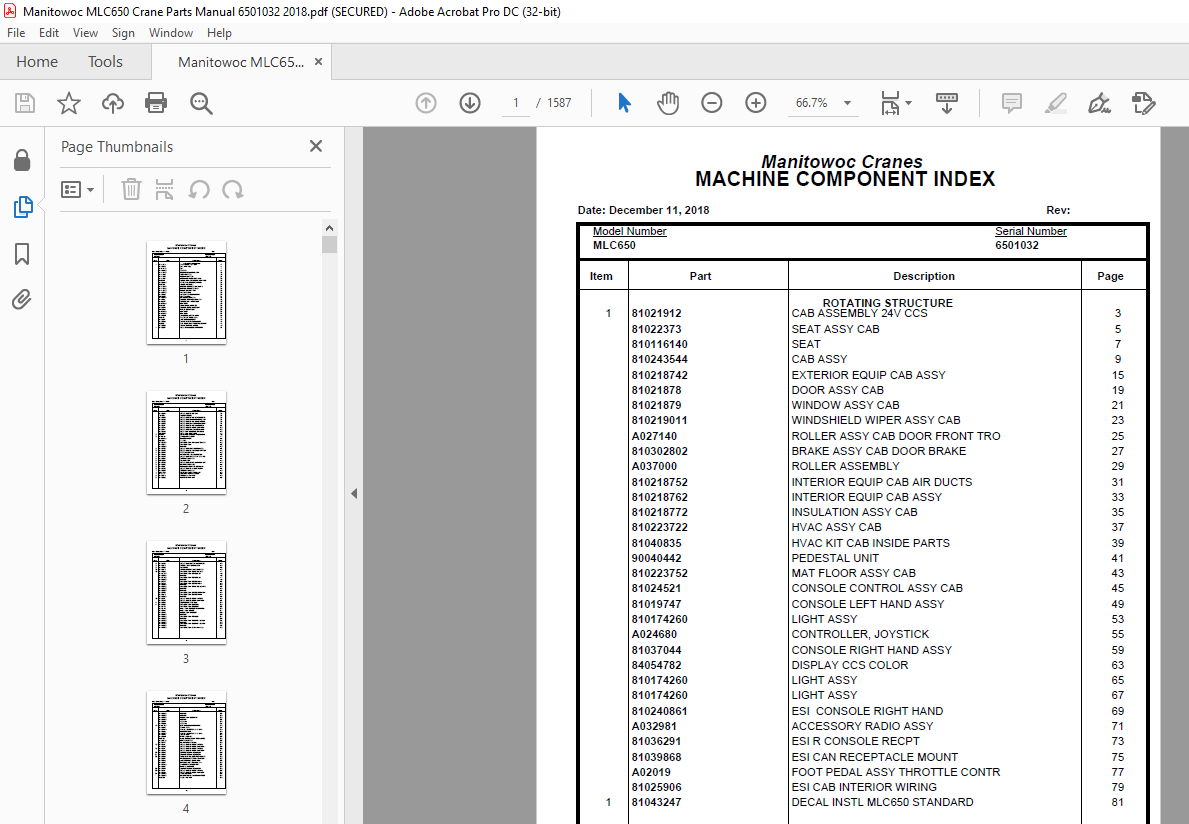1189x824 pixels.
Task: Click the cloud upload share icon
Action: pos(113,103)
